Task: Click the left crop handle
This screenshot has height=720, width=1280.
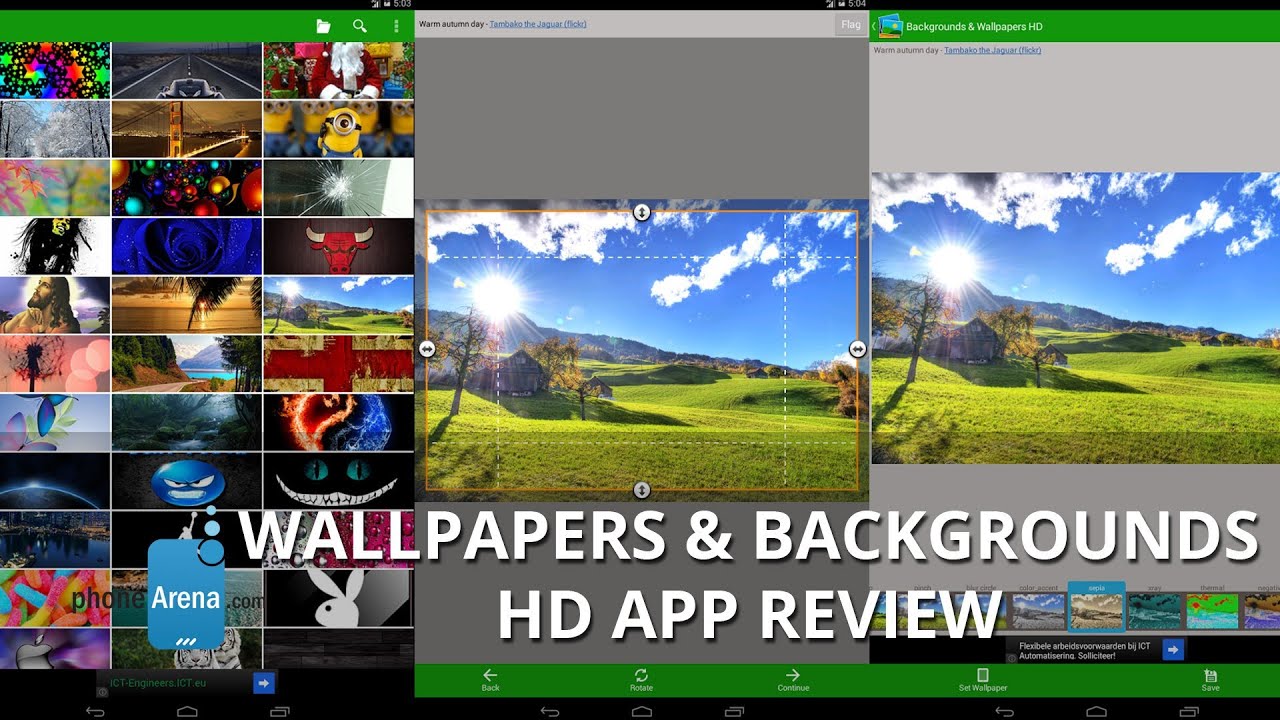Action: point(427,349)
